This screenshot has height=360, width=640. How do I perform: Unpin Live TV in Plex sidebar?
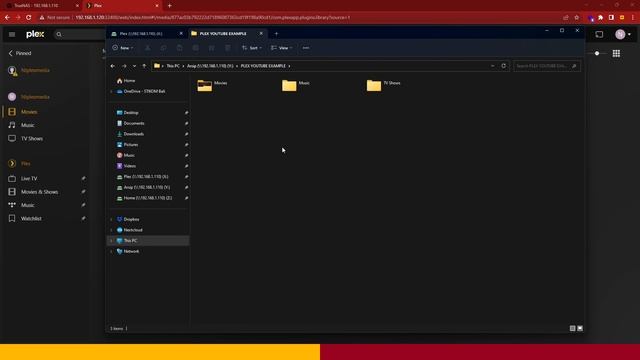tap(83, 178)
